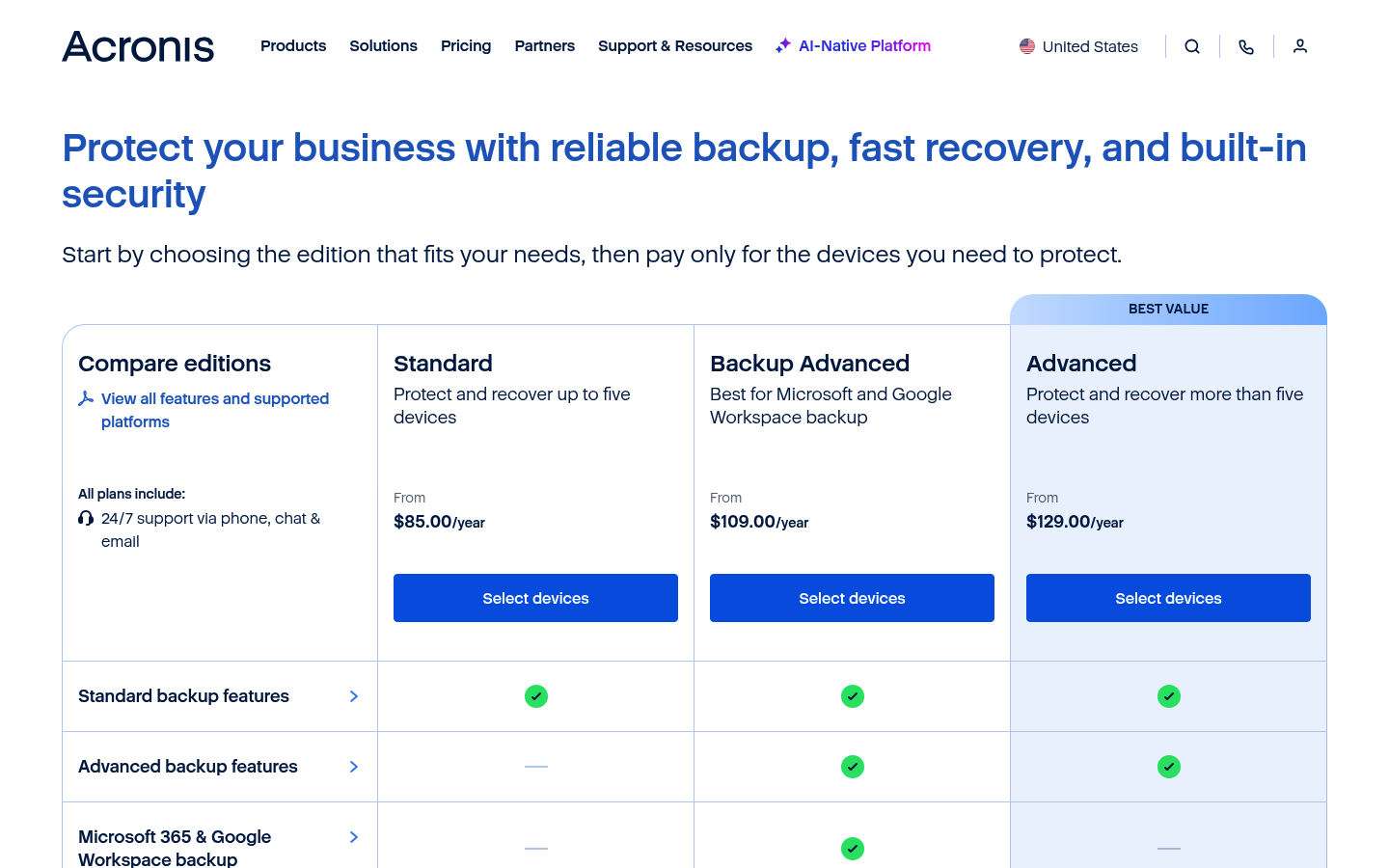Image resolution: width=1389 pixels, height=868 pixels.
Task: Open the Products menu
Action: pos(293,45)
